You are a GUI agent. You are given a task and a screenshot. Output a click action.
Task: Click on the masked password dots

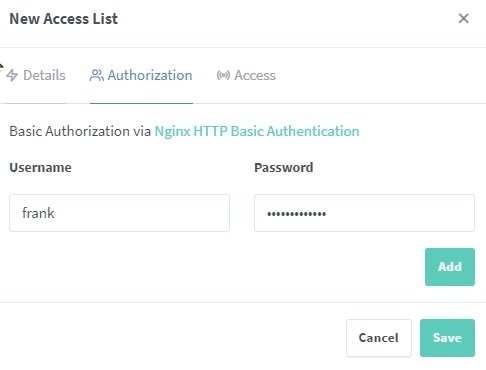point(297,214)
